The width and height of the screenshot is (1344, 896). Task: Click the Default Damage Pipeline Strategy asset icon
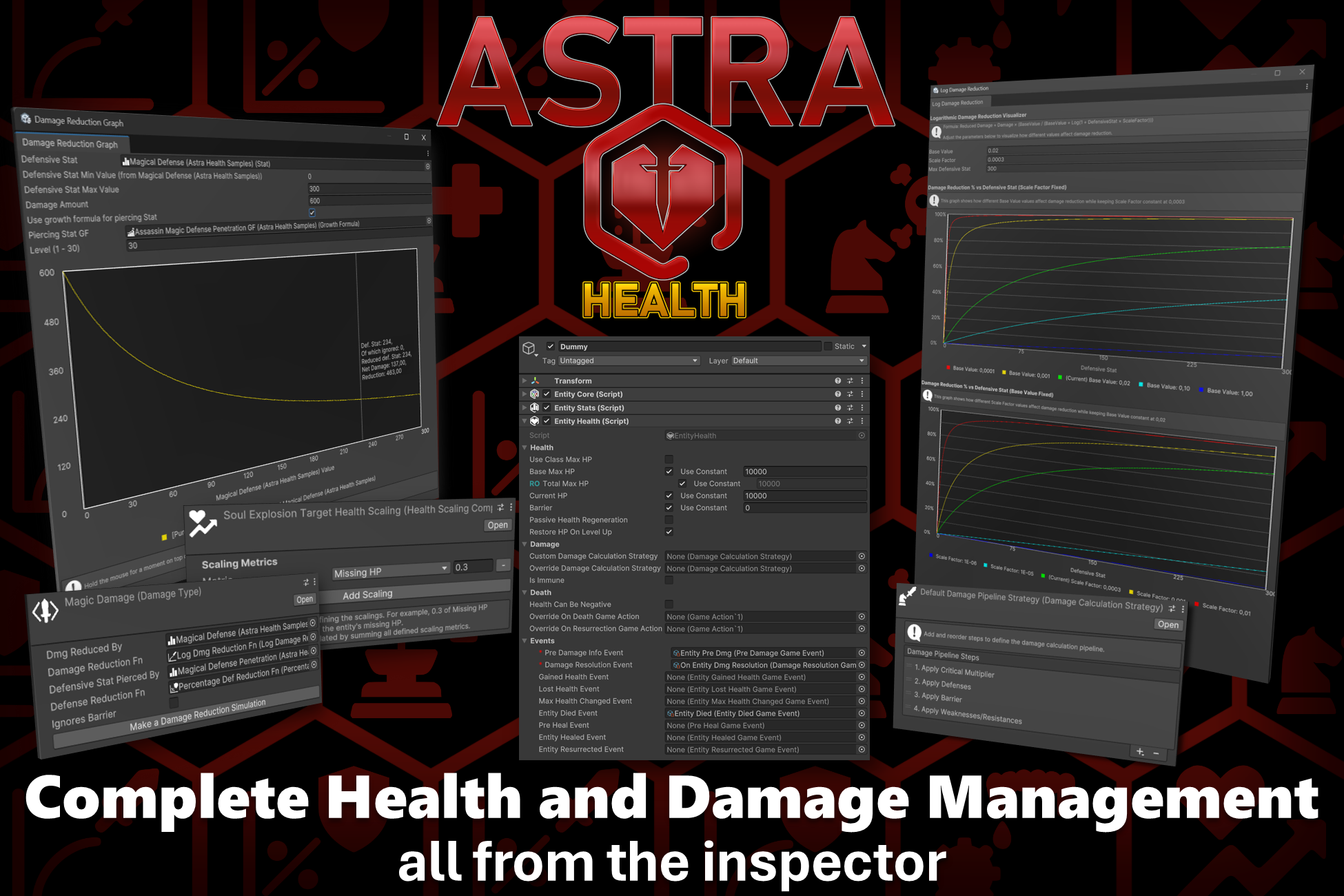(x=907, y=596)
